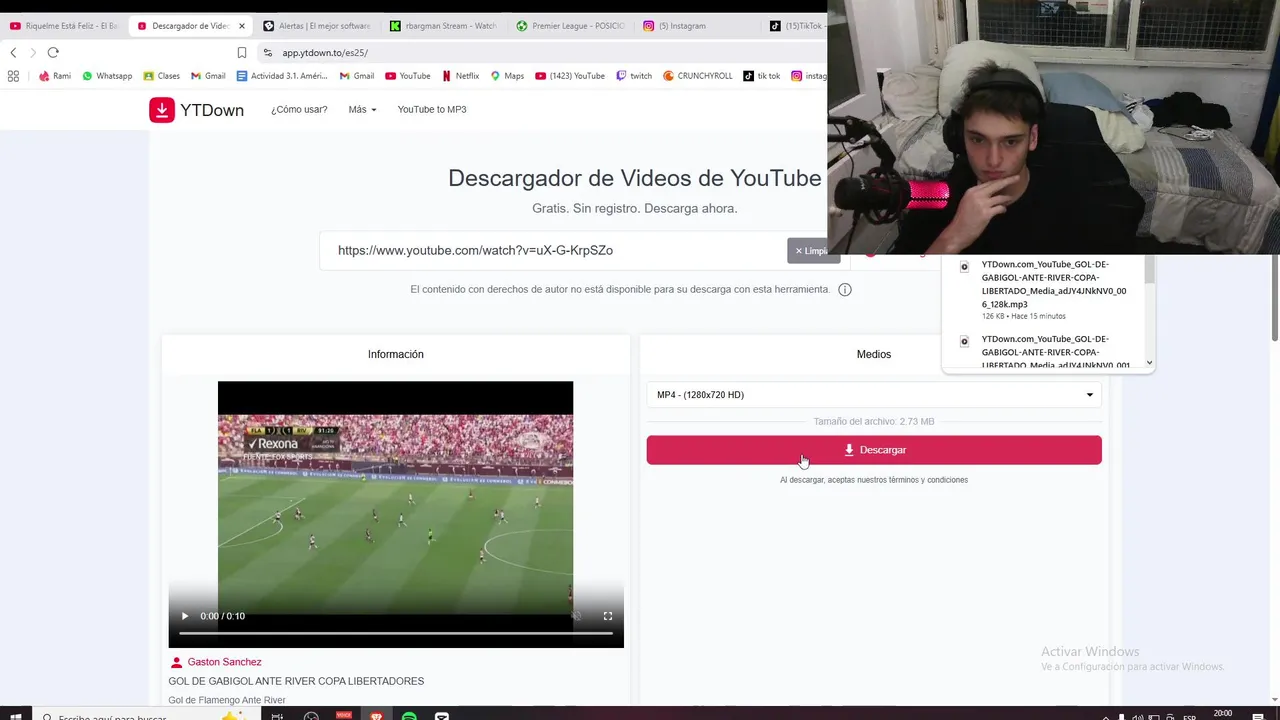Image resolution: width=1280 pixels, height=720 pixels.
Task: Reload the page with the refresh icon
Action: click(x=53, y=53)
